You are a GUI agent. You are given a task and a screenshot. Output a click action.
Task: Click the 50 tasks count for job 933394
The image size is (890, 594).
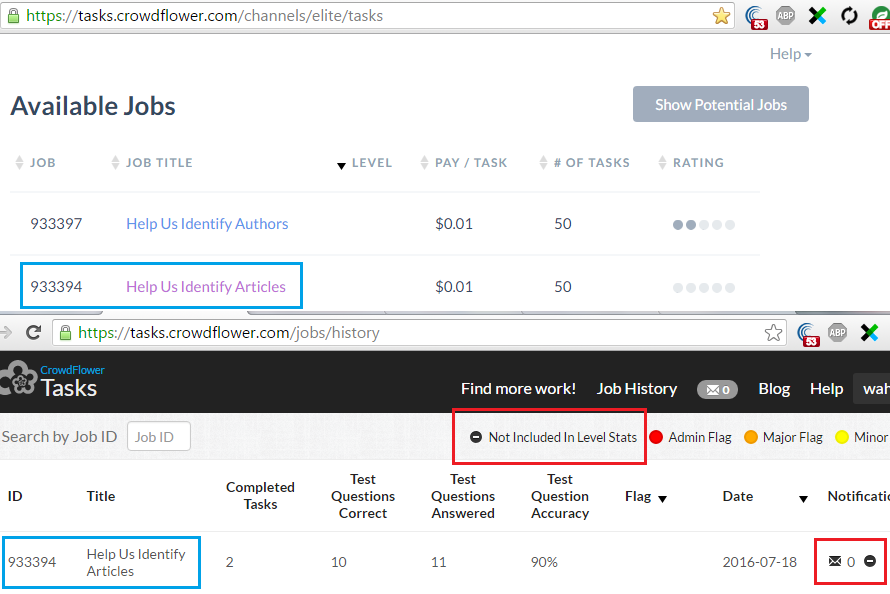tap(563, 287)
